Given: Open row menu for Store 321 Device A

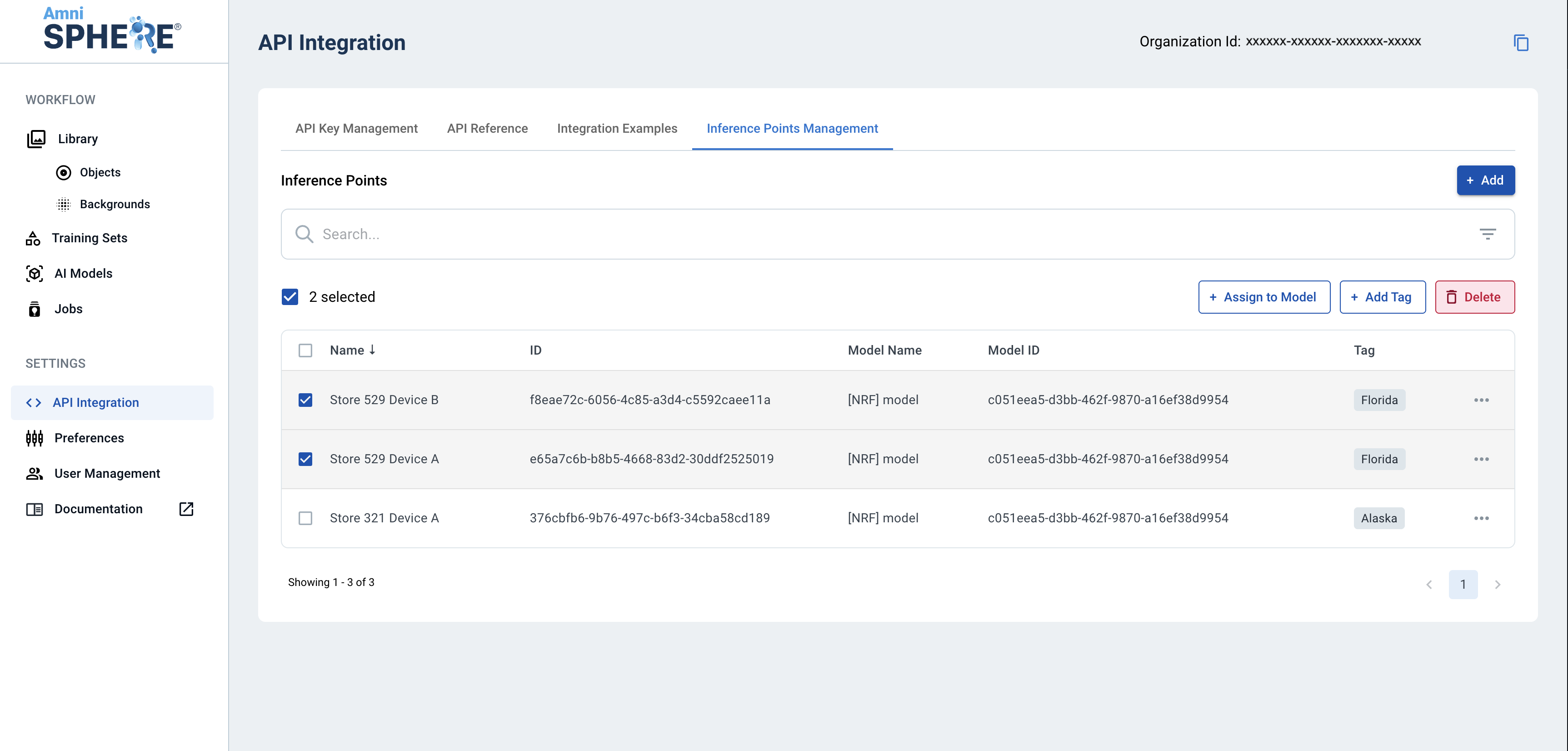Looking at the screenshot, I should 1481,518.
